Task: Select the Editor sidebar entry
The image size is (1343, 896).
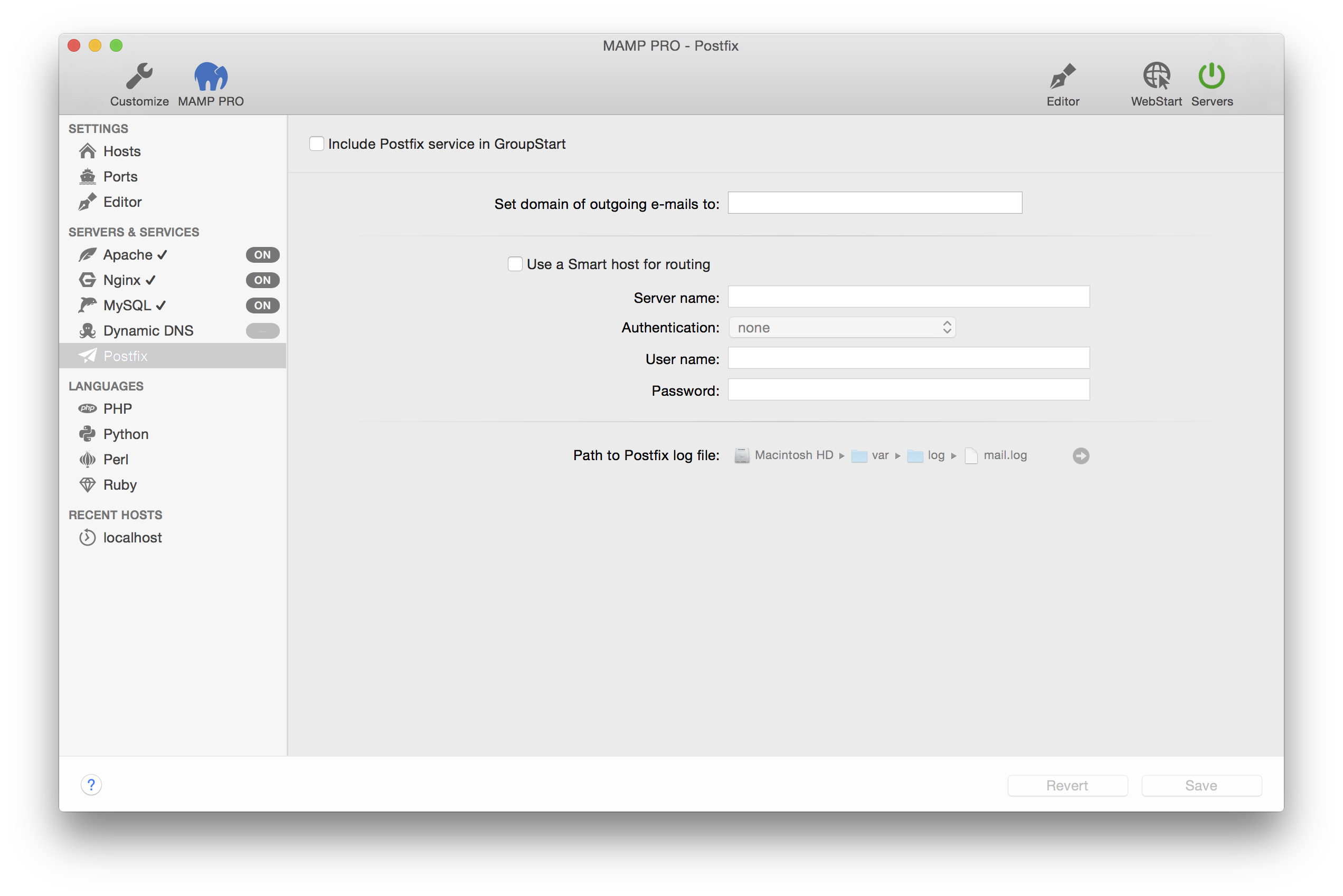Action: [173, 202]
